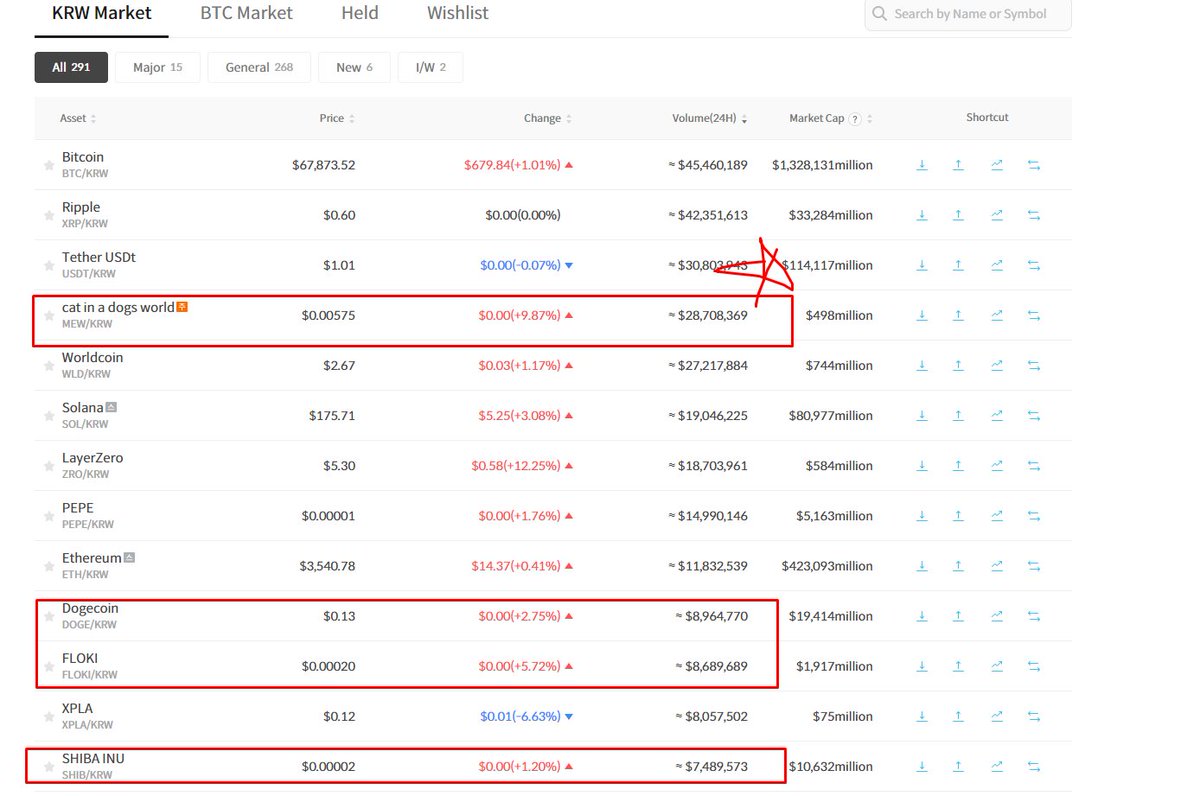The width and height of the screenshot is (1200, 796).
Task: Click the withdraw icon for Ripple
Action: click(x=959, y=214)
